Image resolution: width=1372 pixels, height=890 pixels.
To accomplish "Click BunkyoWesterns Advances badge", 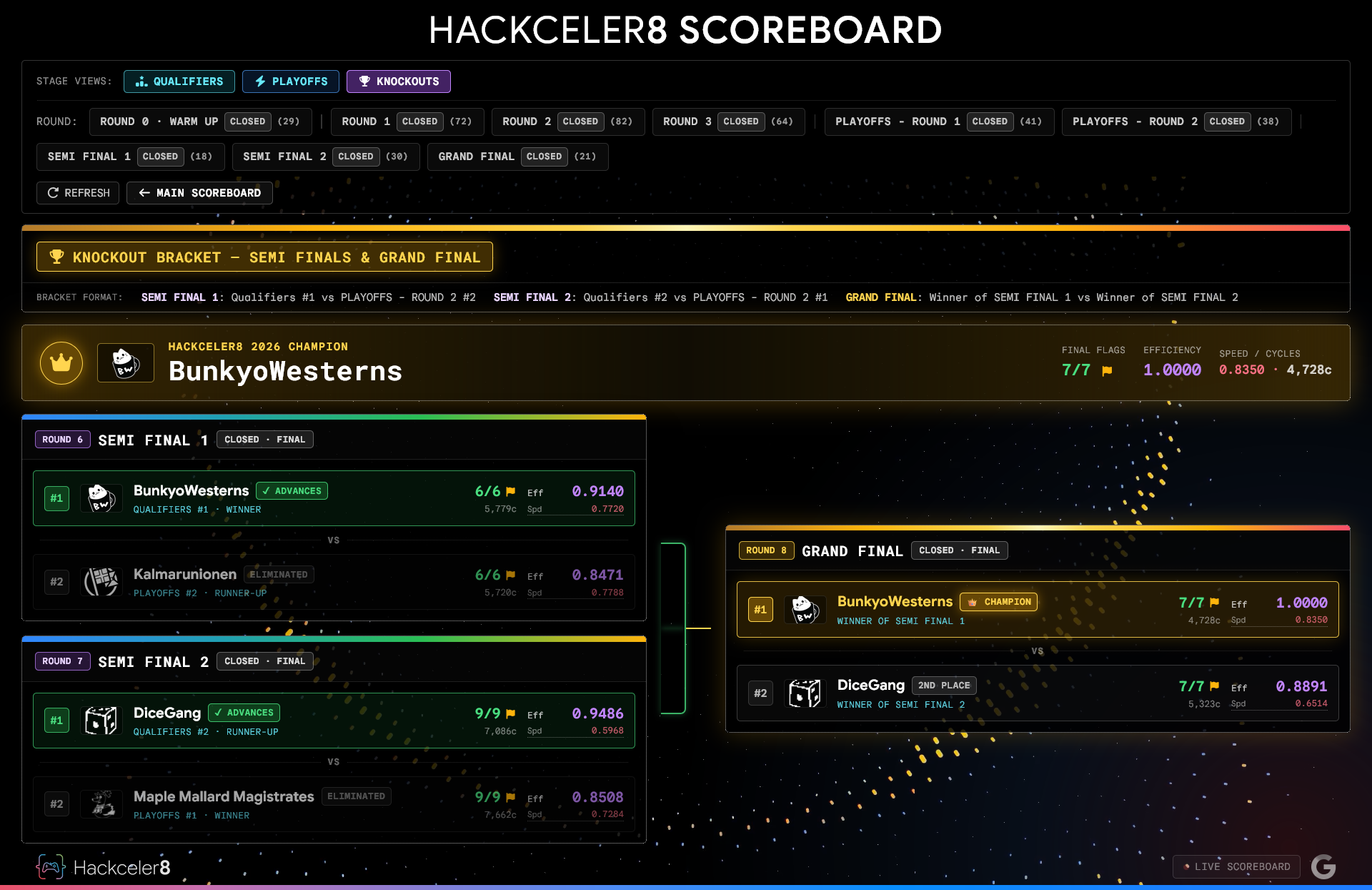I will point(292,491).
